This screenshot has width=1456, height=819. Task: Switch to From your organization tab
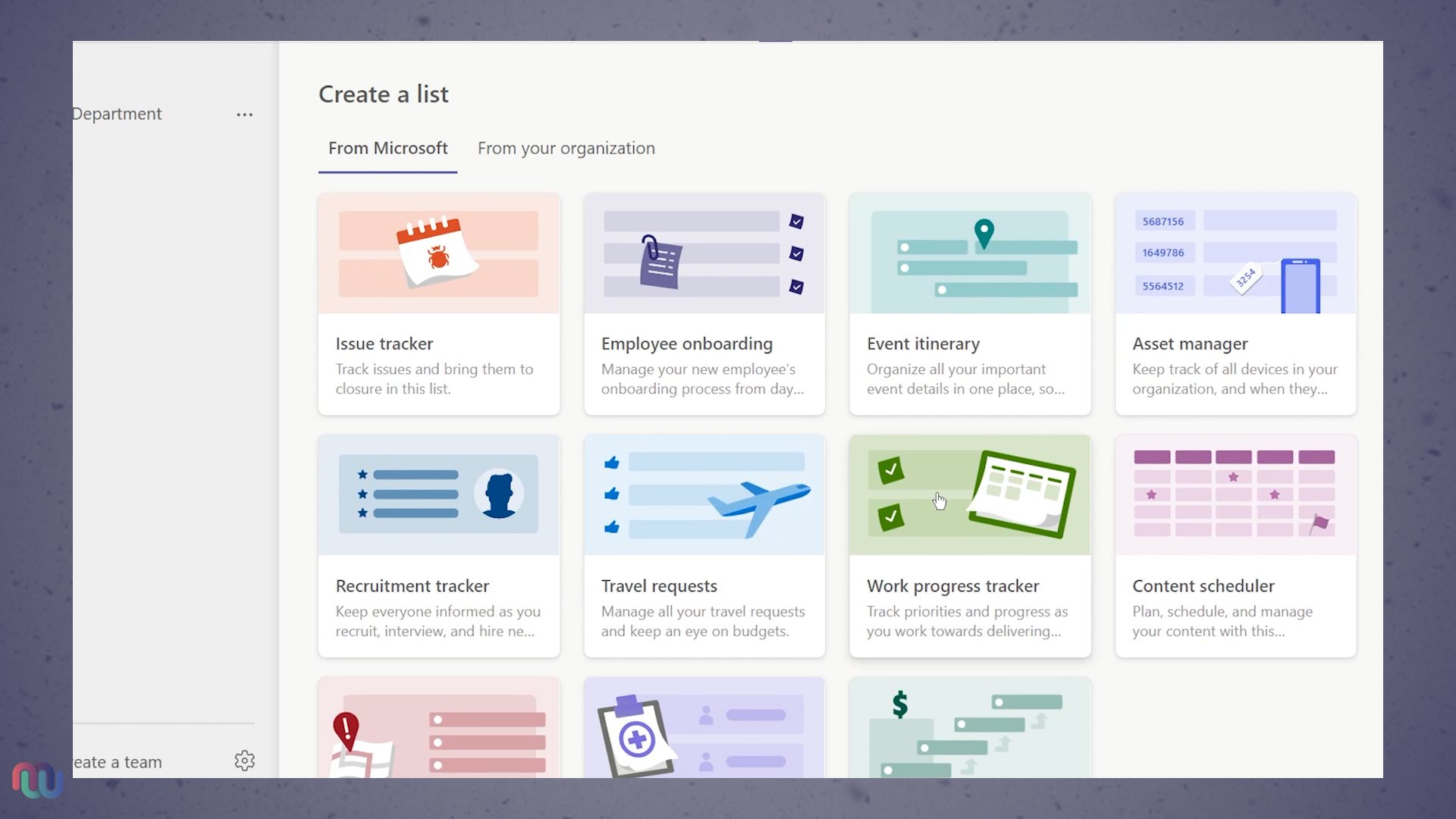(x=566, y=148)
